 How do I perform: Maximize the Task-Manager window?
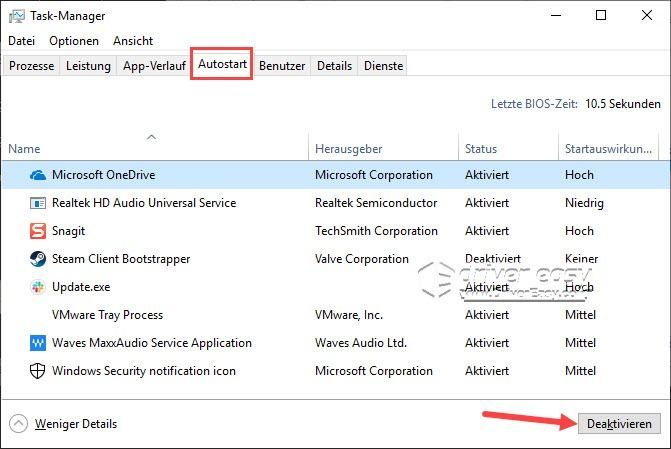(x=601, y=15)
